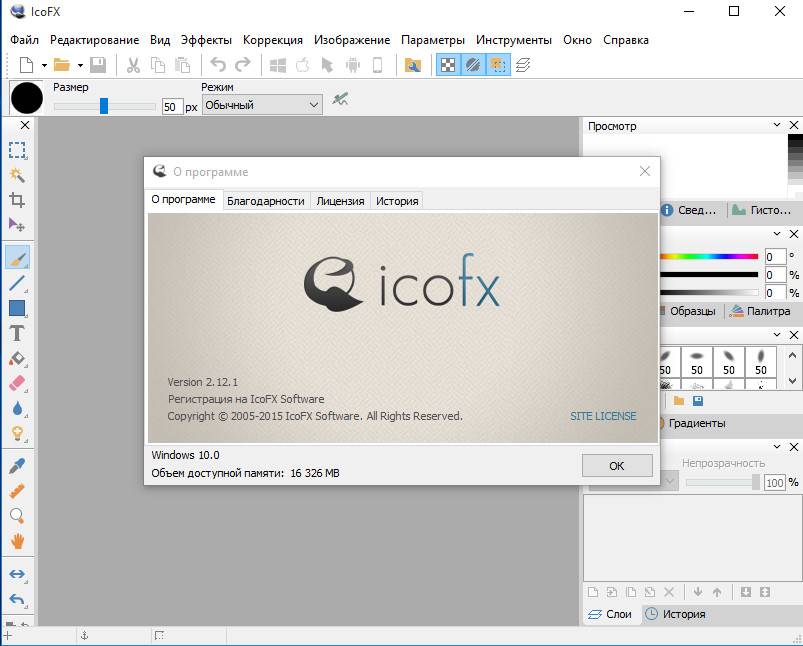Collapse the color sliders panel chevron

(777, 234)
